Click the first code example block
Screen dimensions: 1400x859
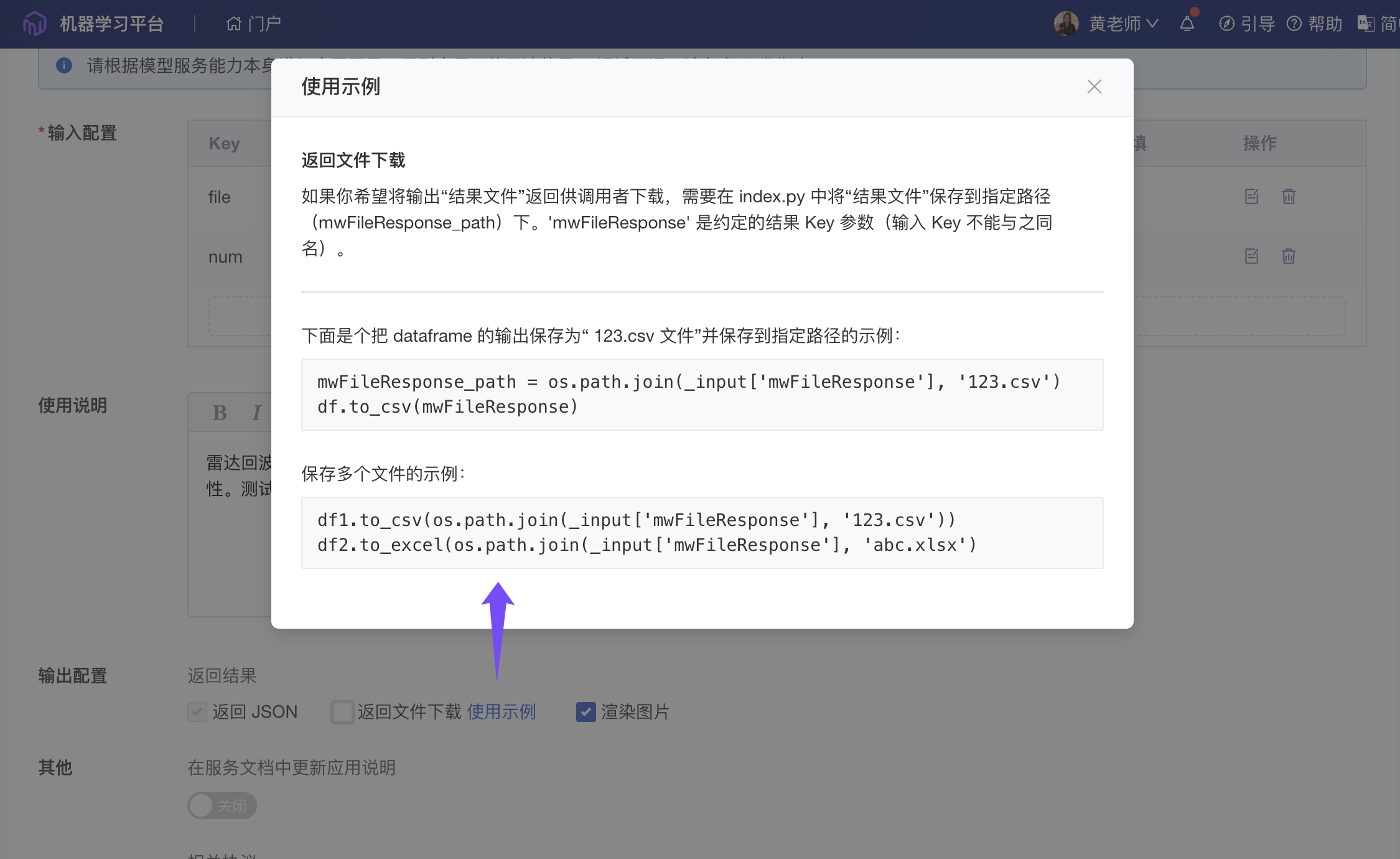click(x=702, y=394)
